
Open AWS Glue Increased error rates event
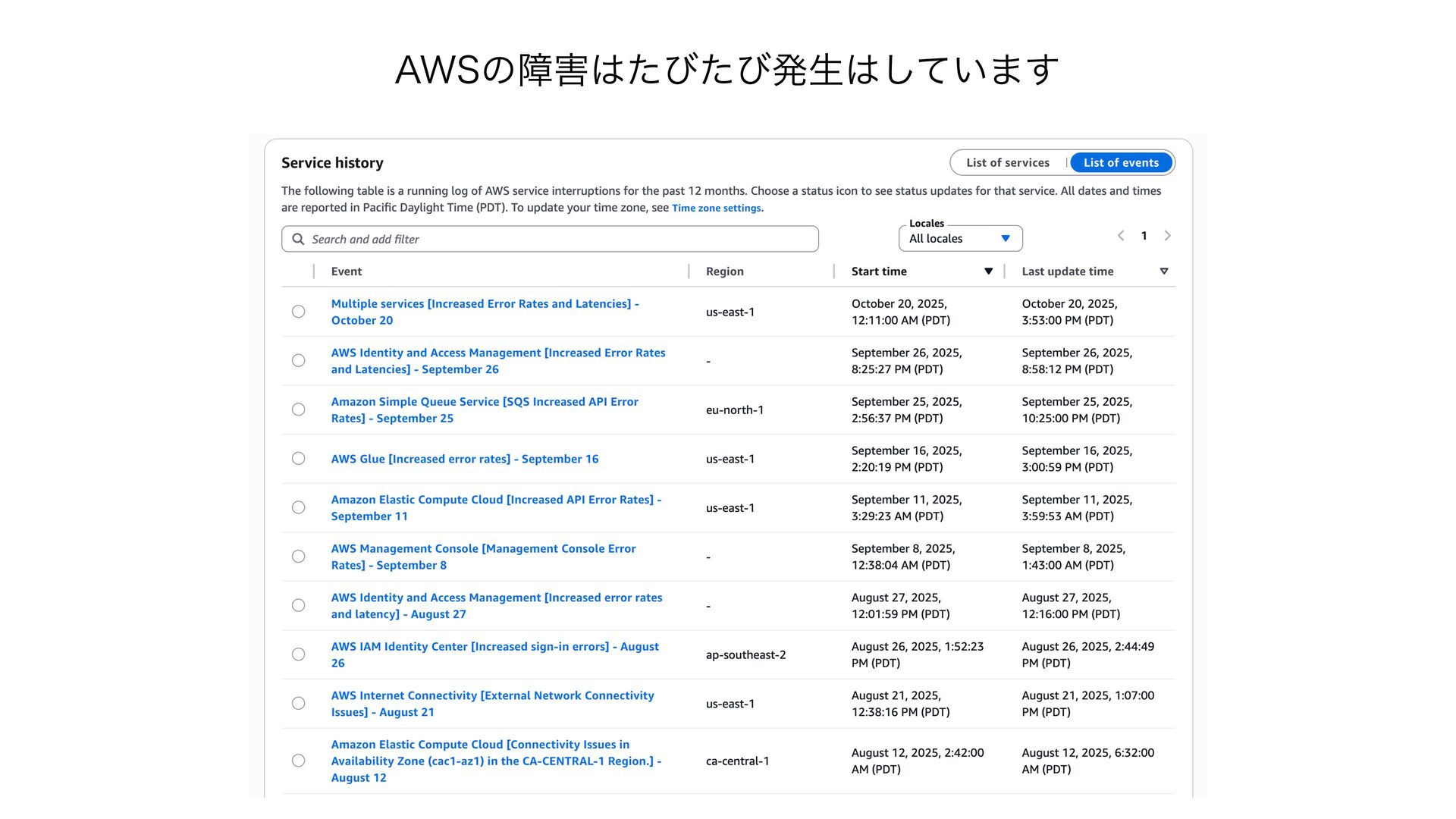coord(464,459)
